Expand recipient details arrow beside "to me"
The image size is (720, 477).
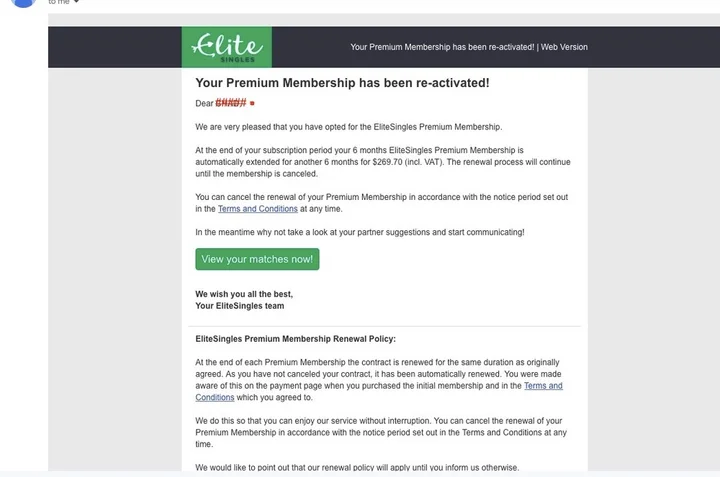tap(76, 2)
